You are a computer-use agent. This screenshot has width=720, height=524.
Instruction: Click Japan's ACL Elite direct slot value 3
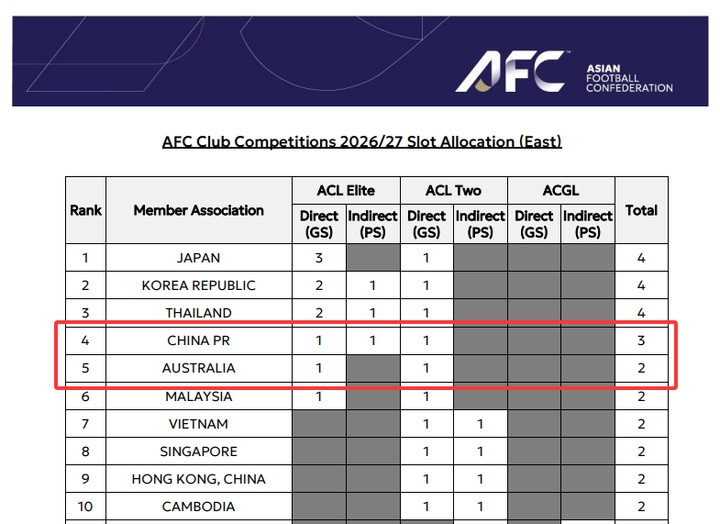pos(318,257)
